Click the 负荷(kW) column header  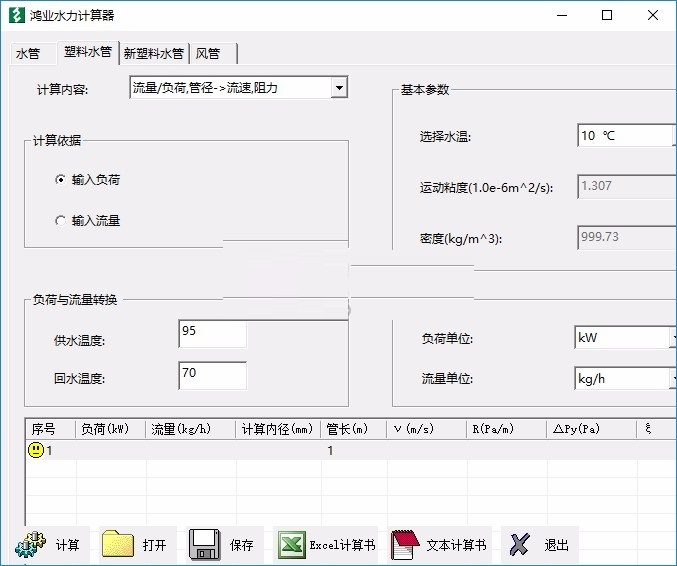111,429
